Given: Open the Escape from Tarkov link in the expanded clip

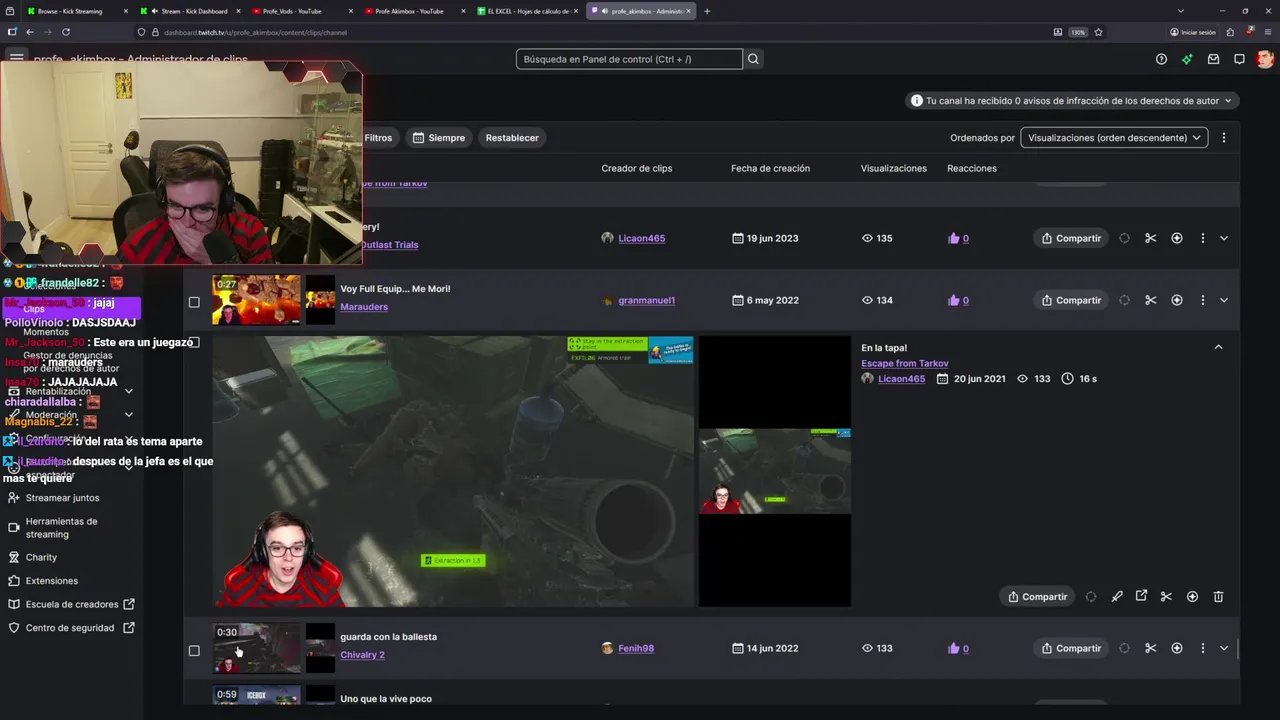Looking at the screenshot, I should pos(905,363).
